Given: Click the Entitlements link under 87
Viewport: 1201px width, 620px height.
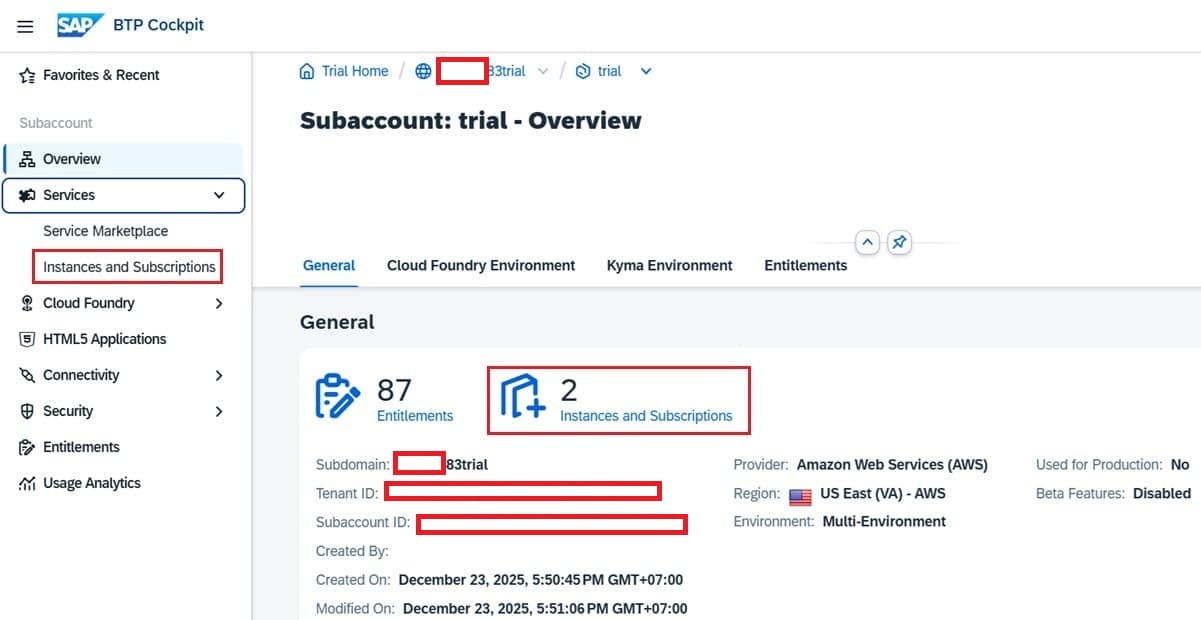Looking at the screenshot, I should point(415,416).
